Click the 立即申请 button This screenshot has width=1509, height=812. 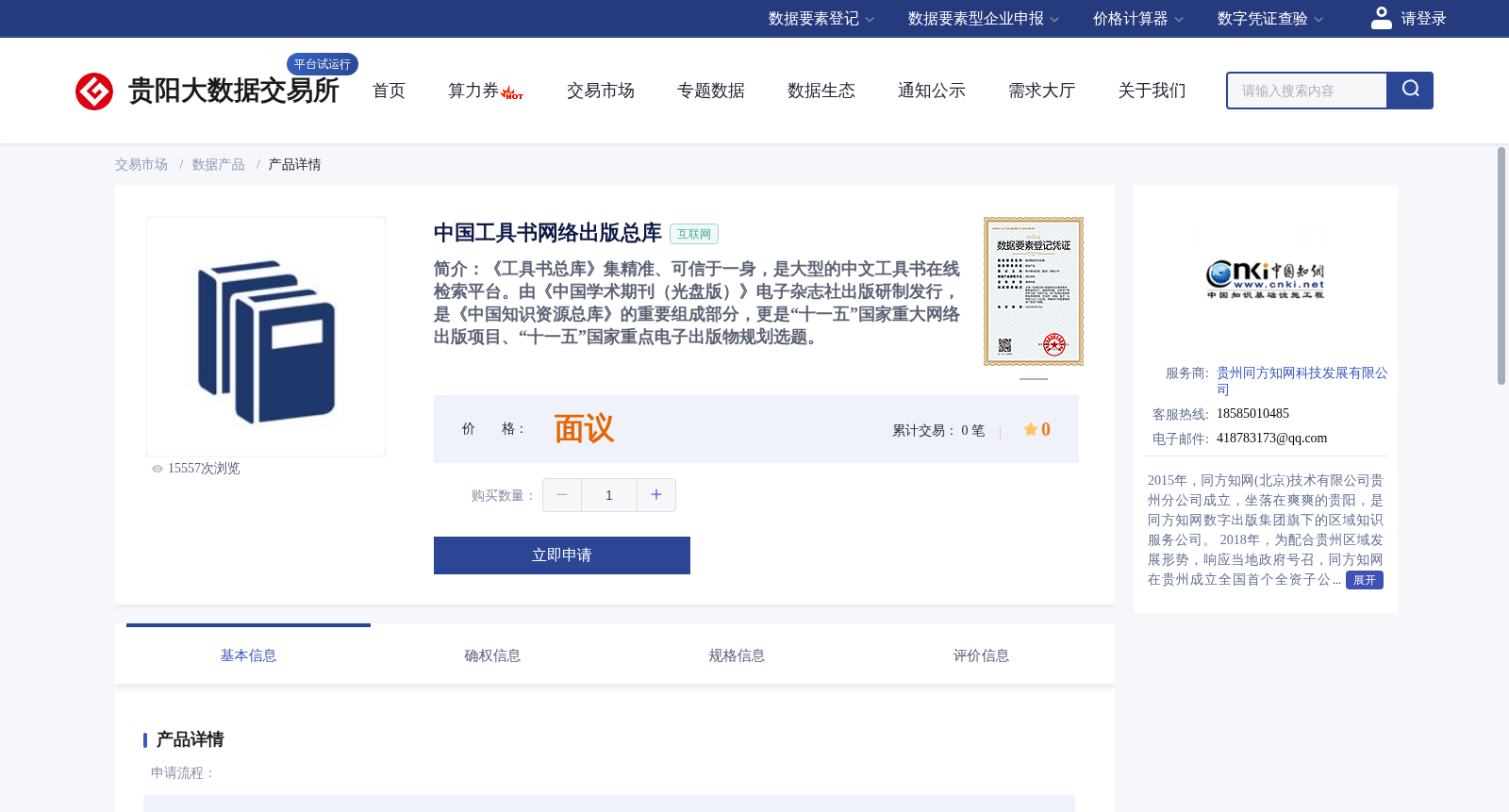click(x=562, y=555)
